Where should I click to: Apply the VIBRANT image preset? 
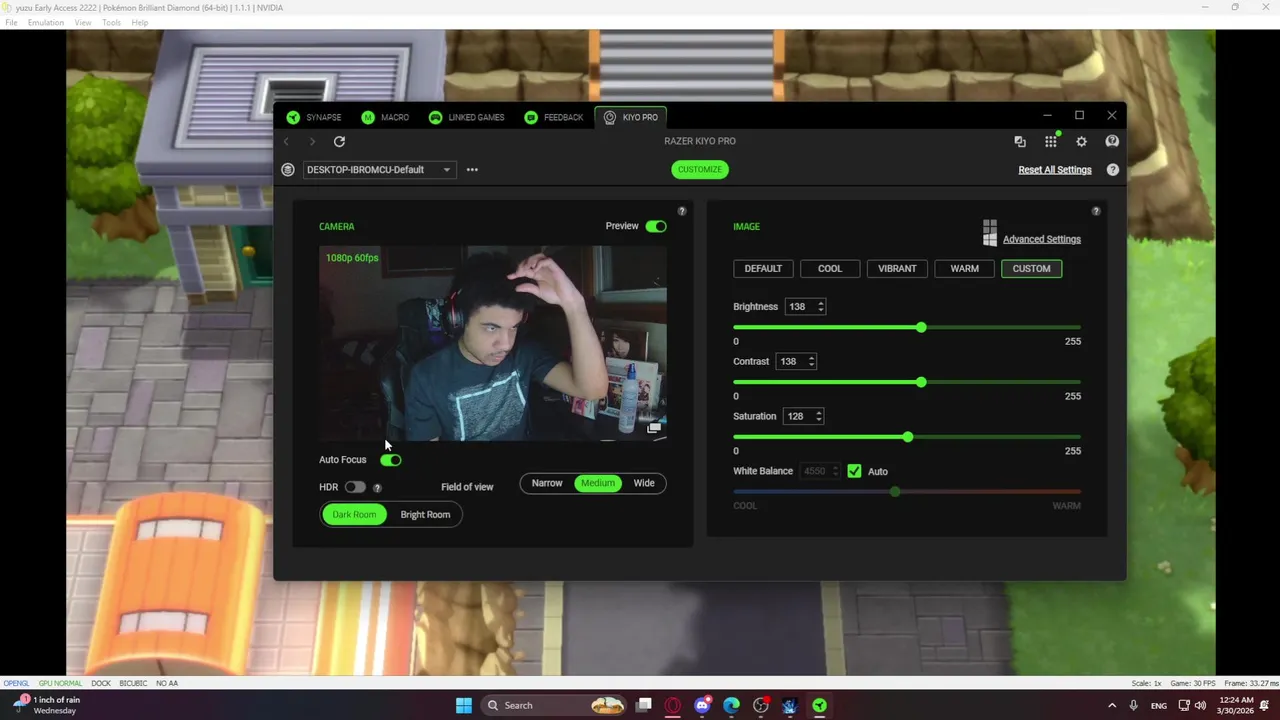(x=897, y=268)
